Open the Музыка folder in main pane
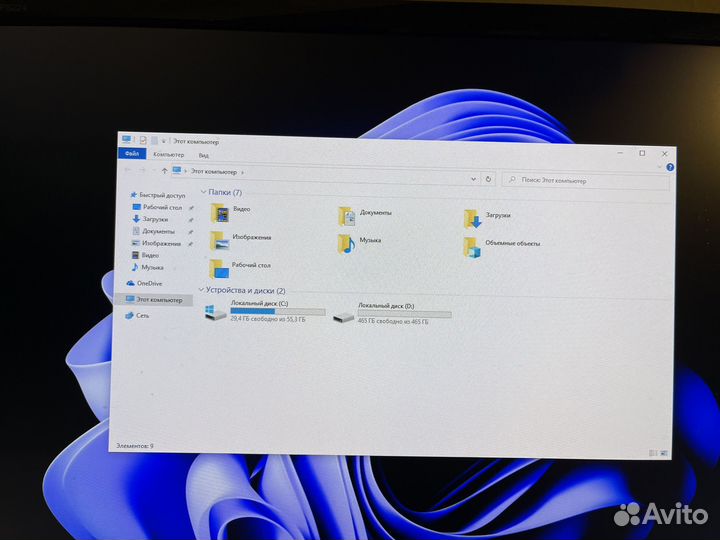The width and height of the screenshot is (720, 540). coord(359,243)
